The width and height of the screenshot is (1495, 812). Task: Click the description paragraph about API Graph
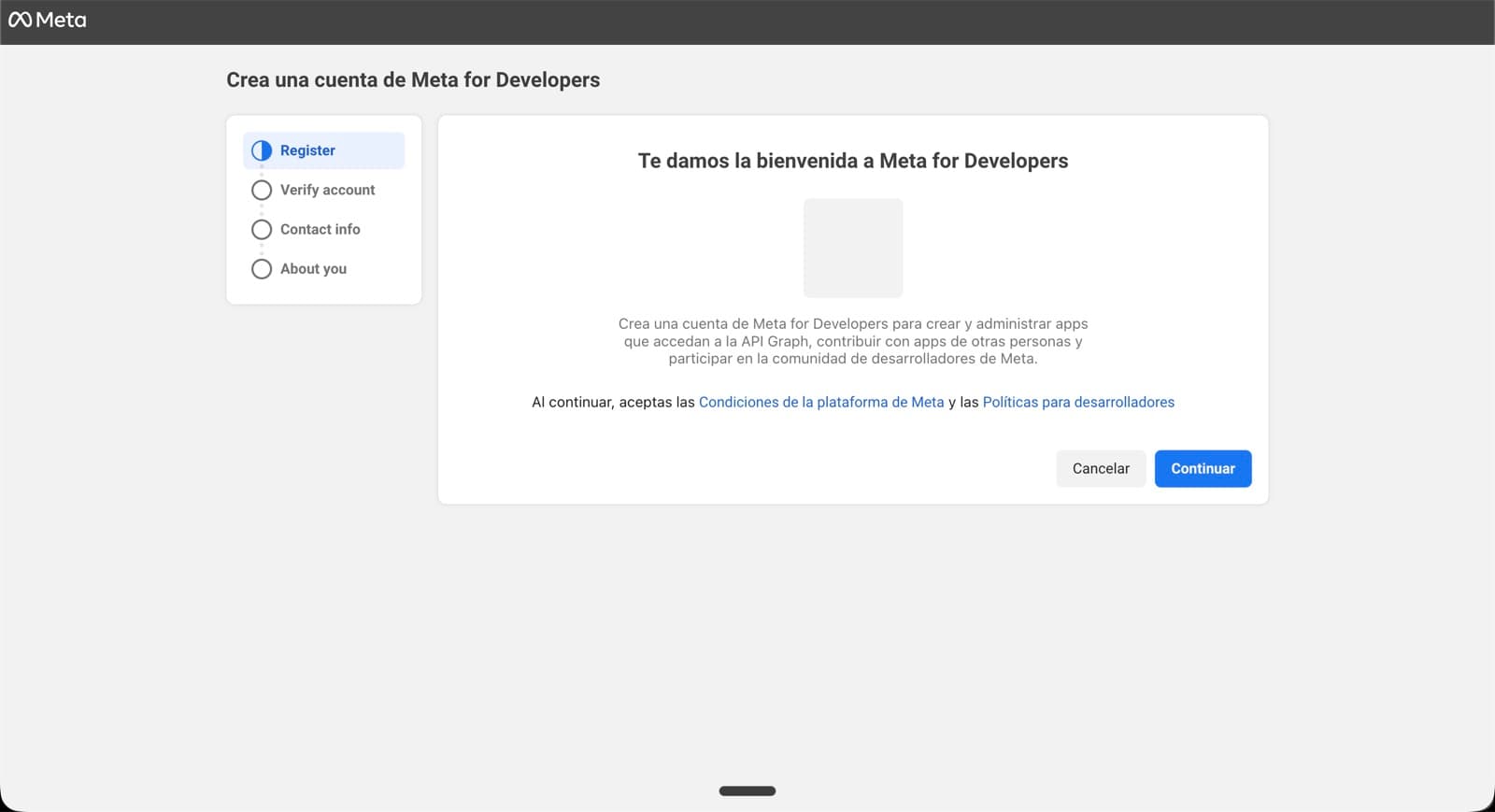pyautogui.click(x=853, y=341)
